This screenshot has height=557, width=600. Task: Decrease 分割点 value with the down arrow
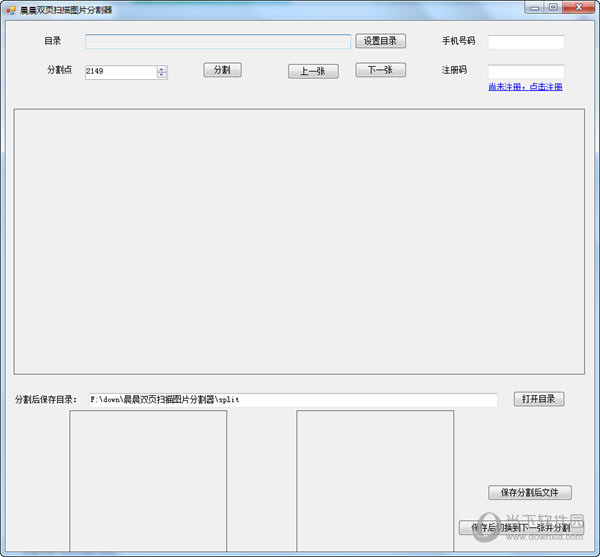click(162, 75)
